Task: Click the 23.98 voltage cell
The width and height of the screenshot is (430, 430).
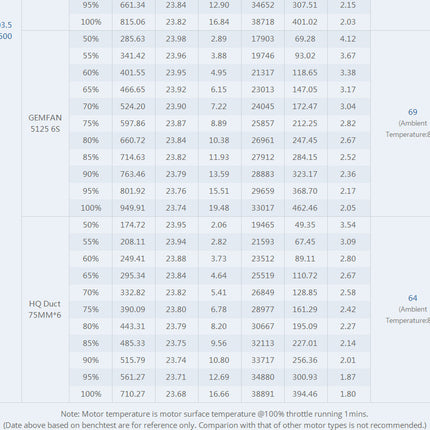Action: (176, 39)
